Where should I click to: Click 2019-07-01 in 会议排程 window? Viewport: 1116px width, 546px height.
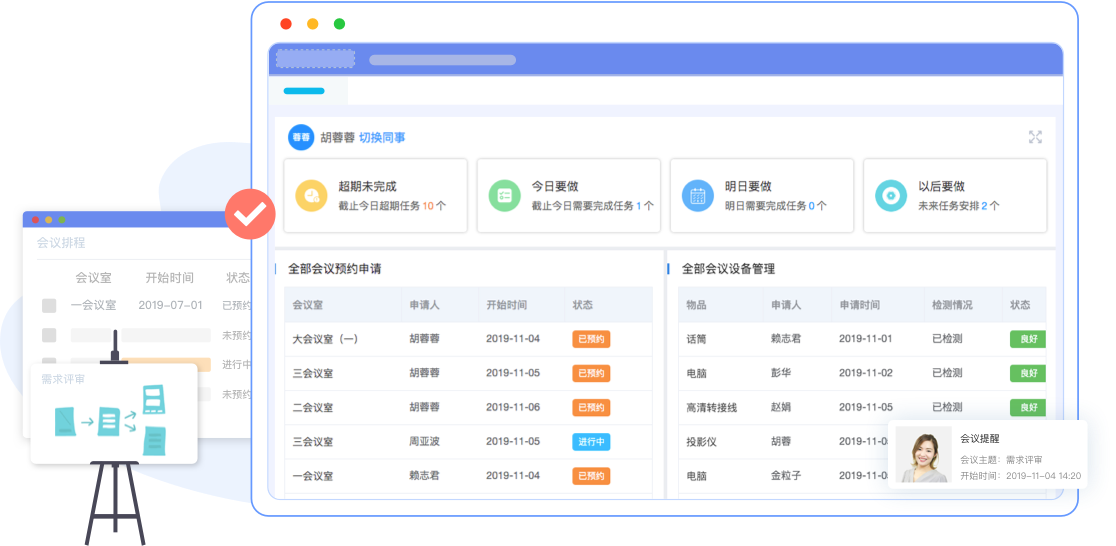click(170, 305)
